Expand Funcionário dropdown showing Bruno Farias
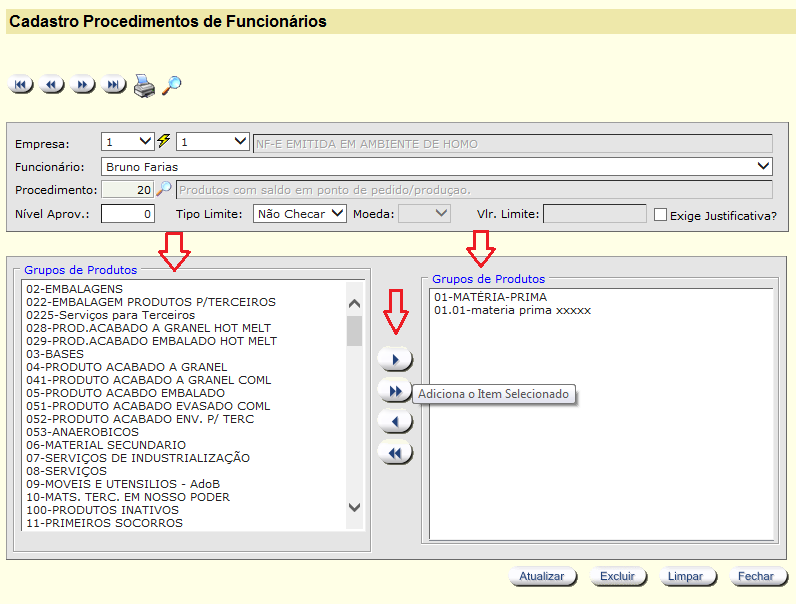 437,166
